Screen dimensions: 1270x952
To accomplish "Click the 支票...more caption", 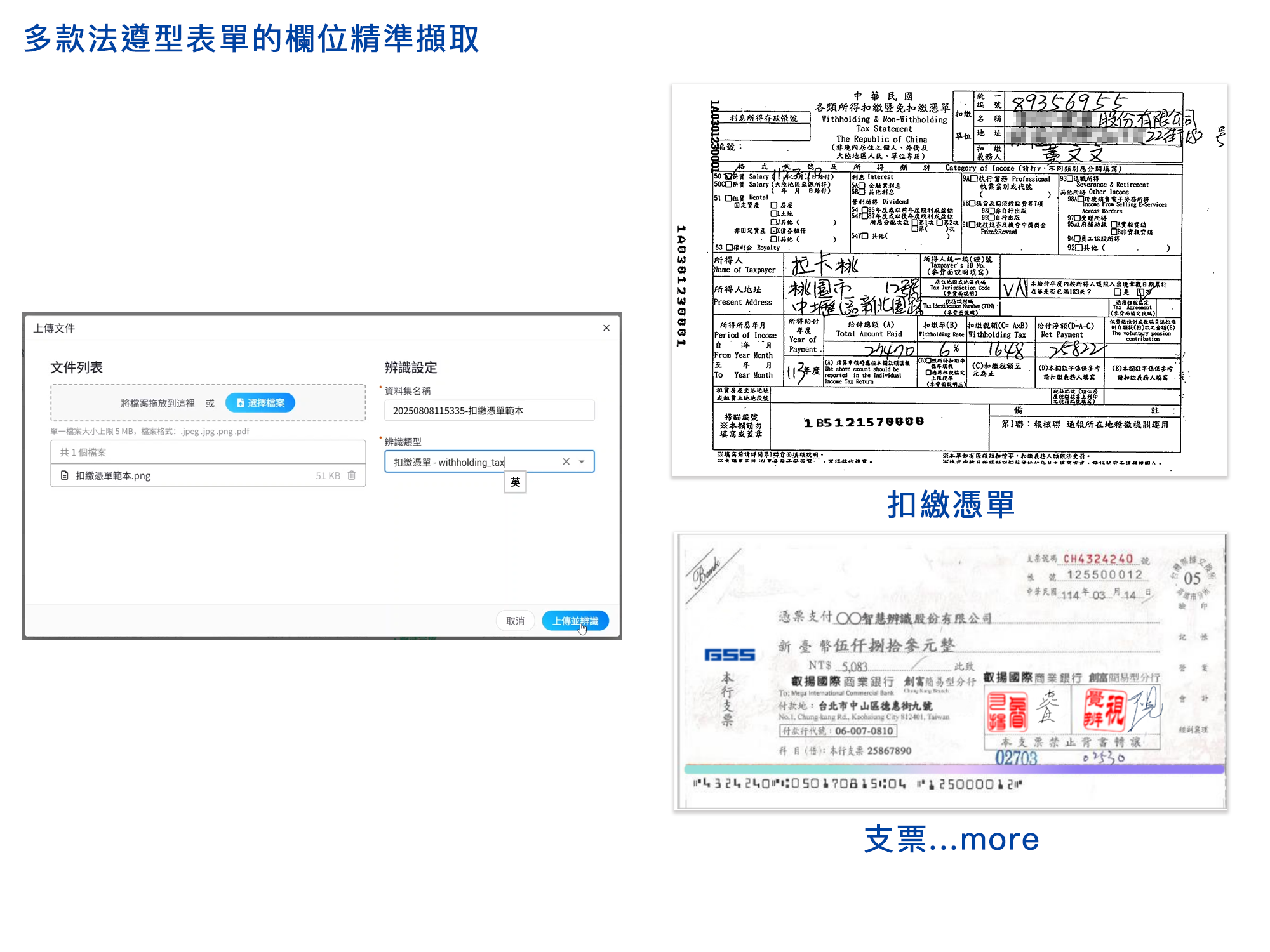I will [951, 840].
